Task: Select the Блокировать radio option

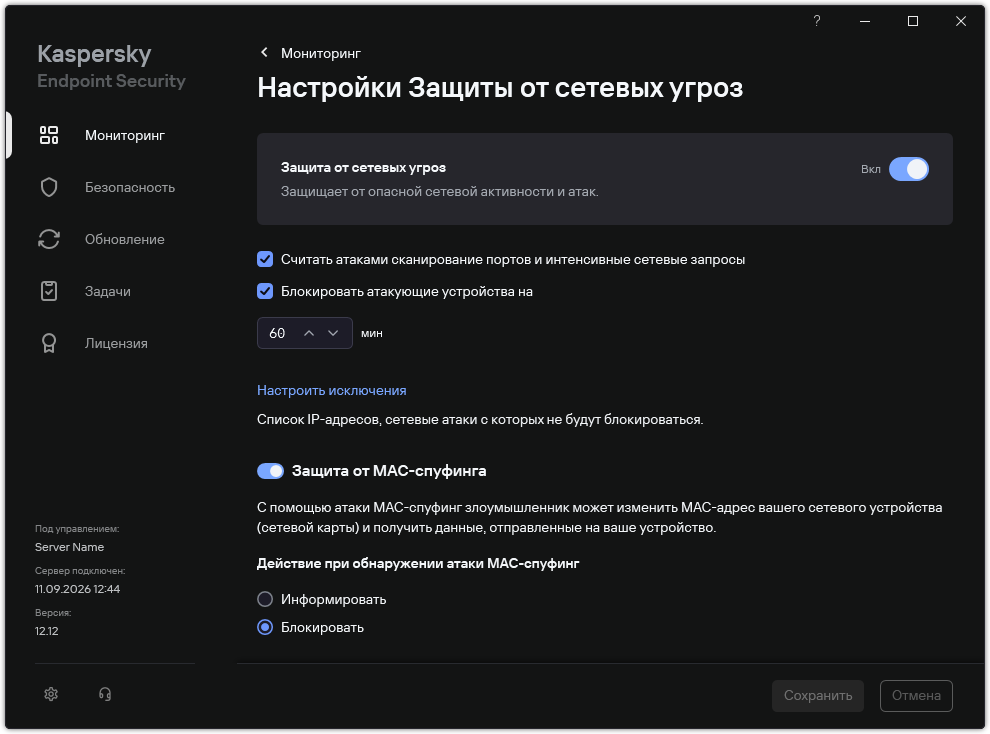Action: [x=265, y=627]
